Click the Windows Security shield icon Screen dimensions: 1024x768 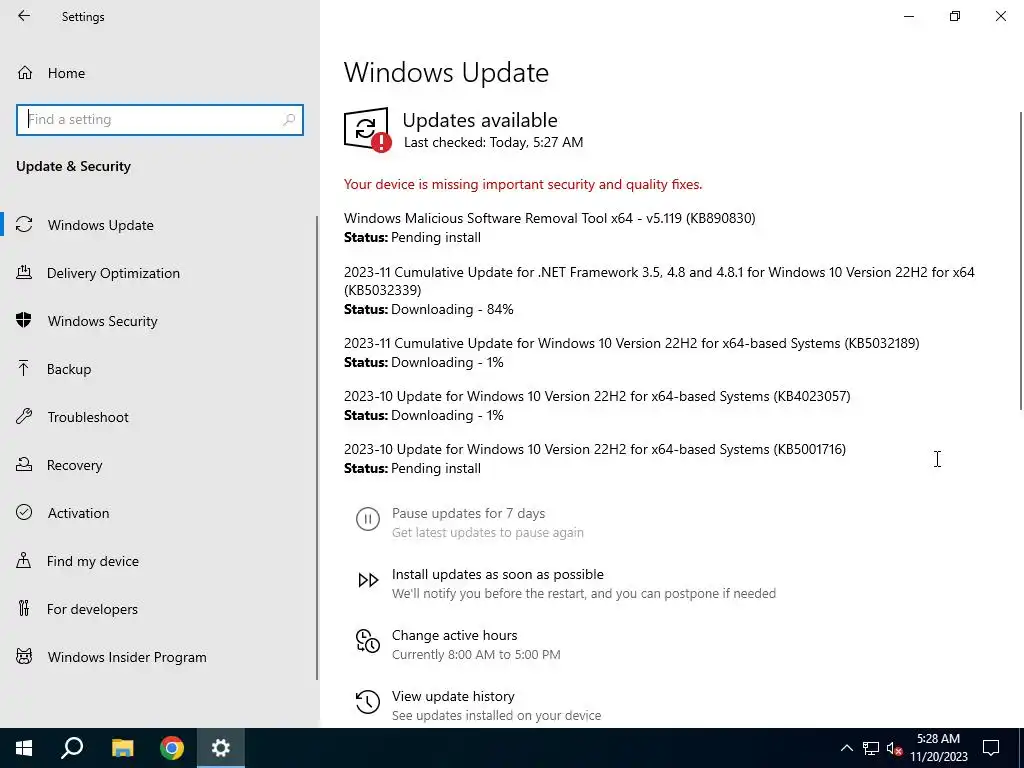24,320
